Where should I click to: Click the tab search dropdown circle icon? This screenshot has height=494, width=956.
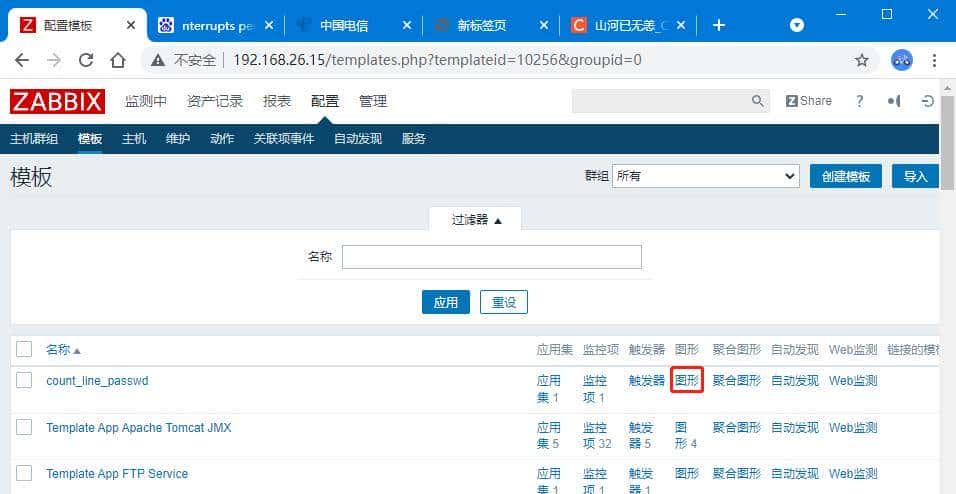tap(797, 25)
